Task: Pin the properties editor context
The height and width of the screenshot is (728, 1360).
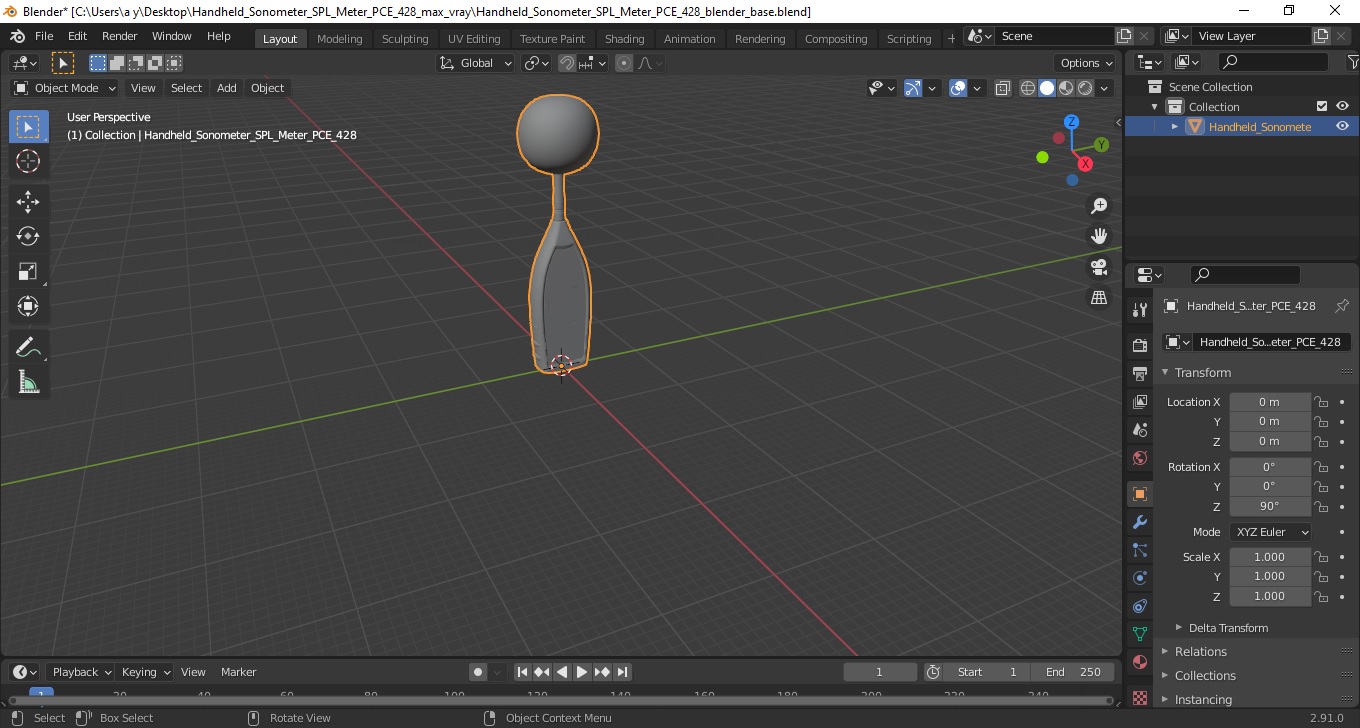Action: pos(1342,306)
